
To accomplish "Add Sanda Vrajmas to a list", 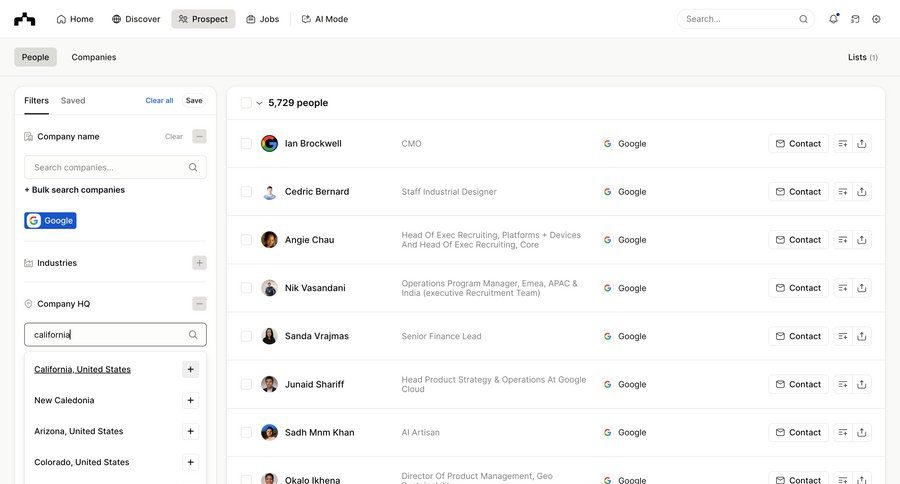I will tap(843, 336).
